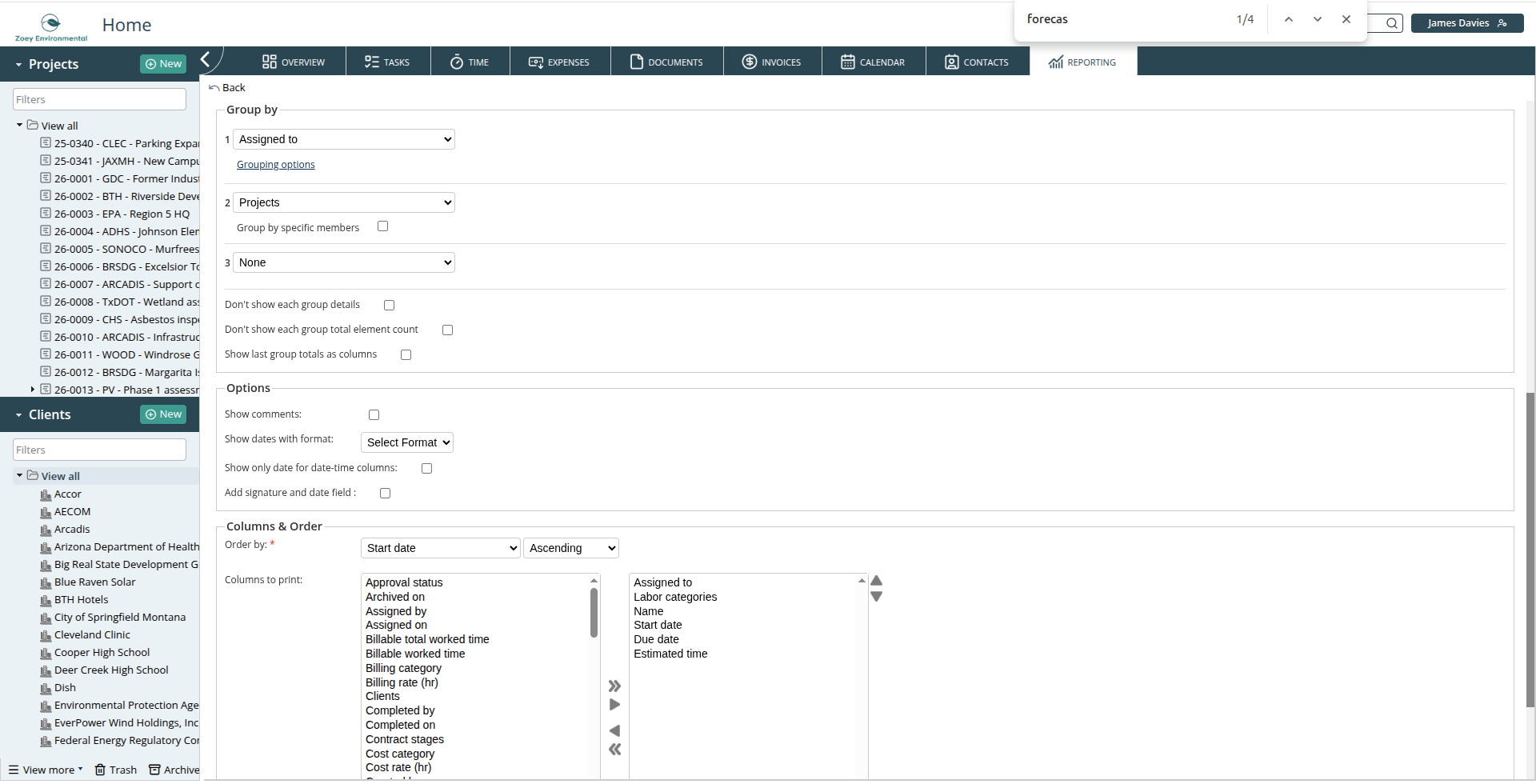This screenshot has height=784, width=1536.
Task: Add selected column to print list
Action: pos(614,705)
